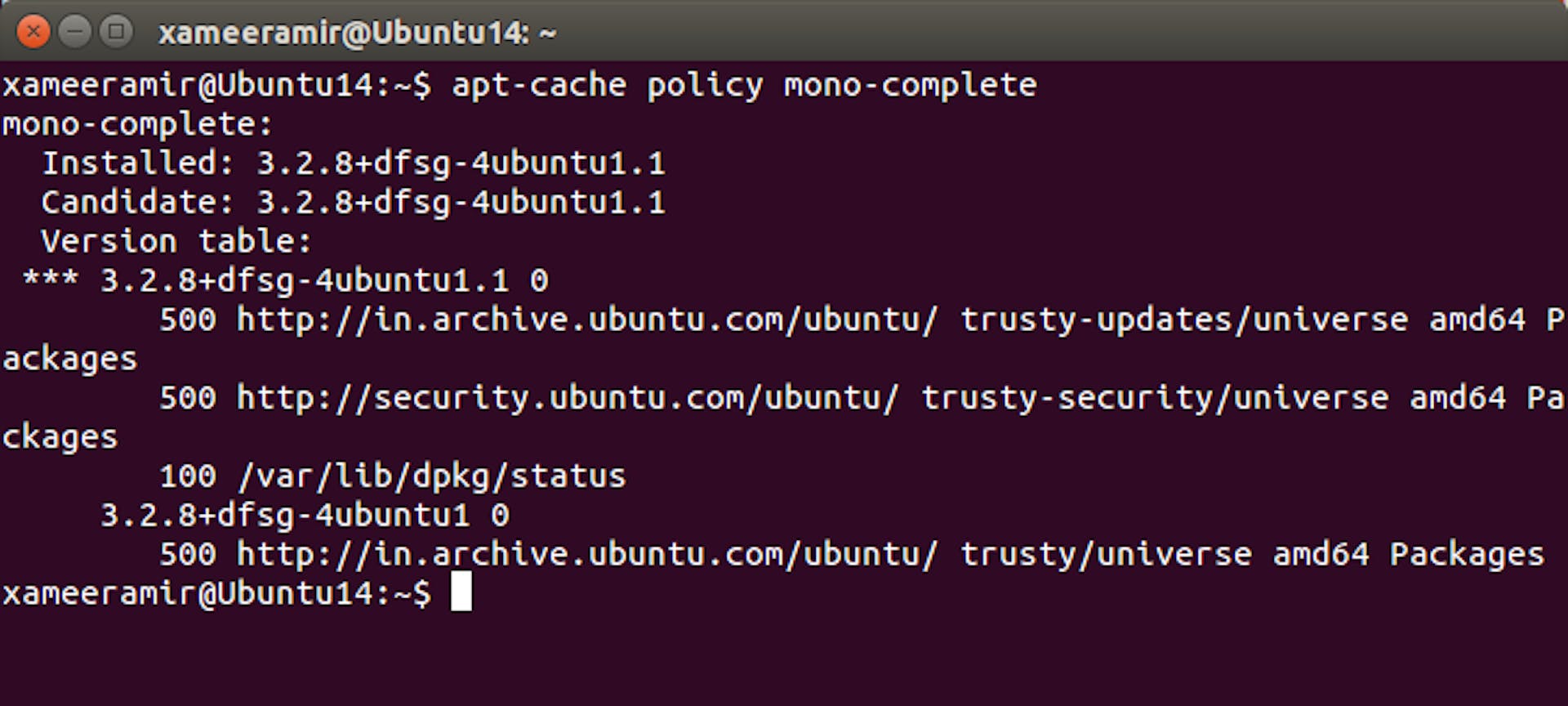The width and height of the screenshot is (1568, 706).
Task: Click the Candidate version value
Action: (461, 203)
